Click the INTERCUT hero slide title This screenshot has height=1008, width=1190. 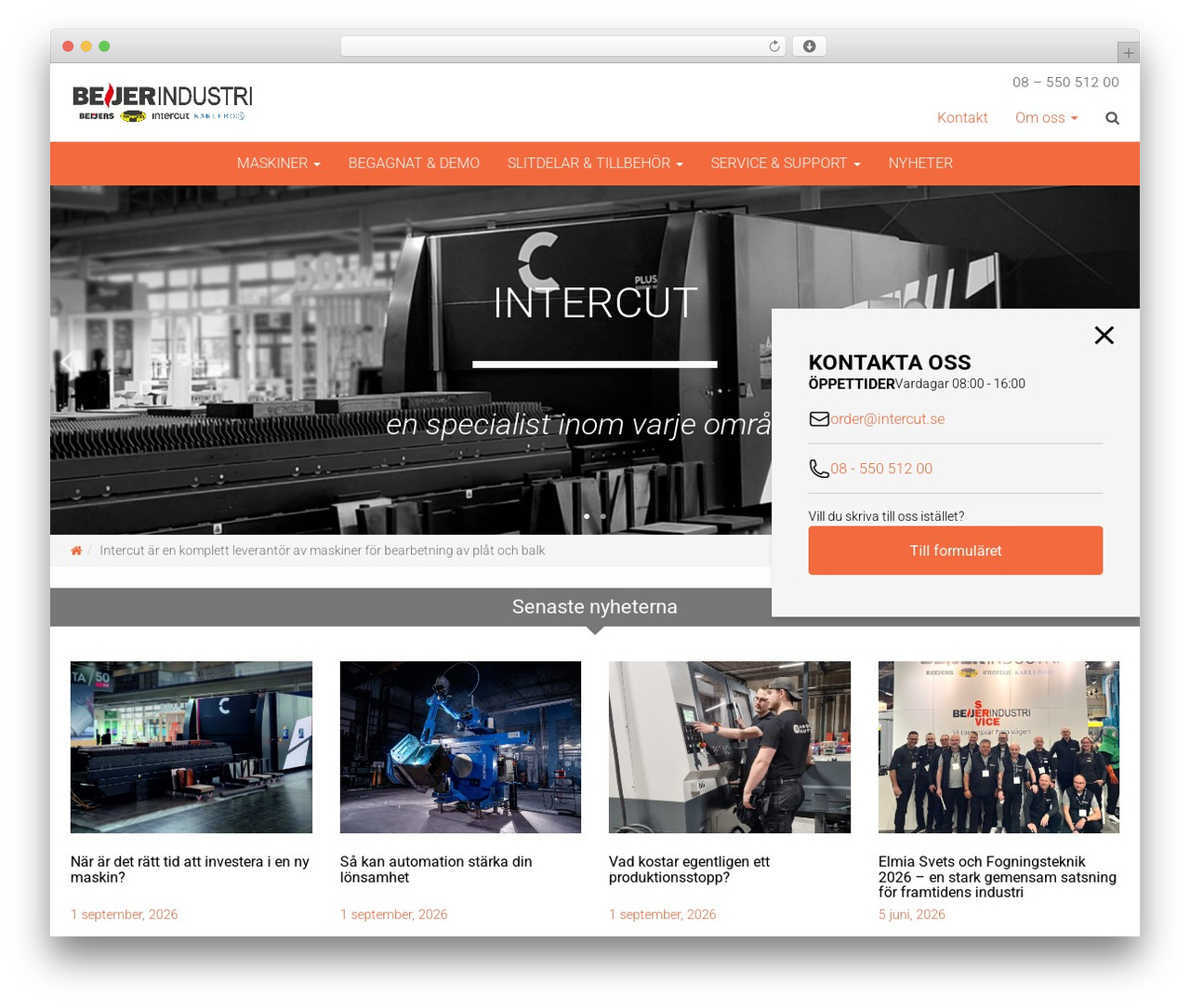tap(595, 303)
